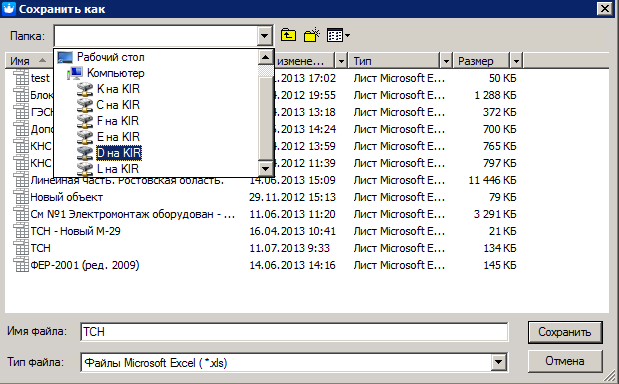The width and height of the screenshot is (619, 384).
Task: Click the scroll up arrow in folder list
Action: point(265,58)
